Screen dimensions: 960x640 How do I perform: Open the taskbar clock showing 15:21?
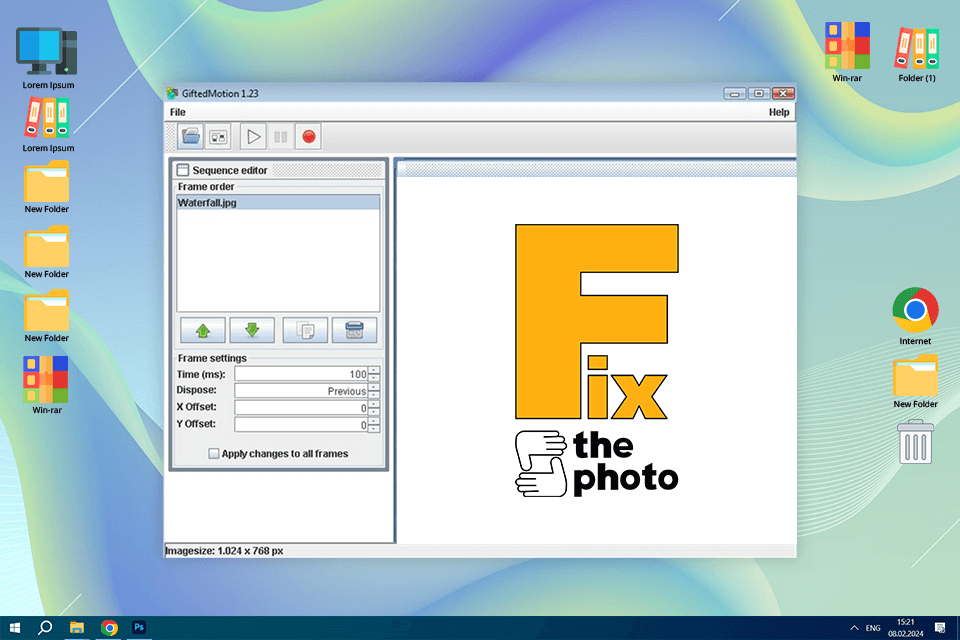(x=906, y=628)
